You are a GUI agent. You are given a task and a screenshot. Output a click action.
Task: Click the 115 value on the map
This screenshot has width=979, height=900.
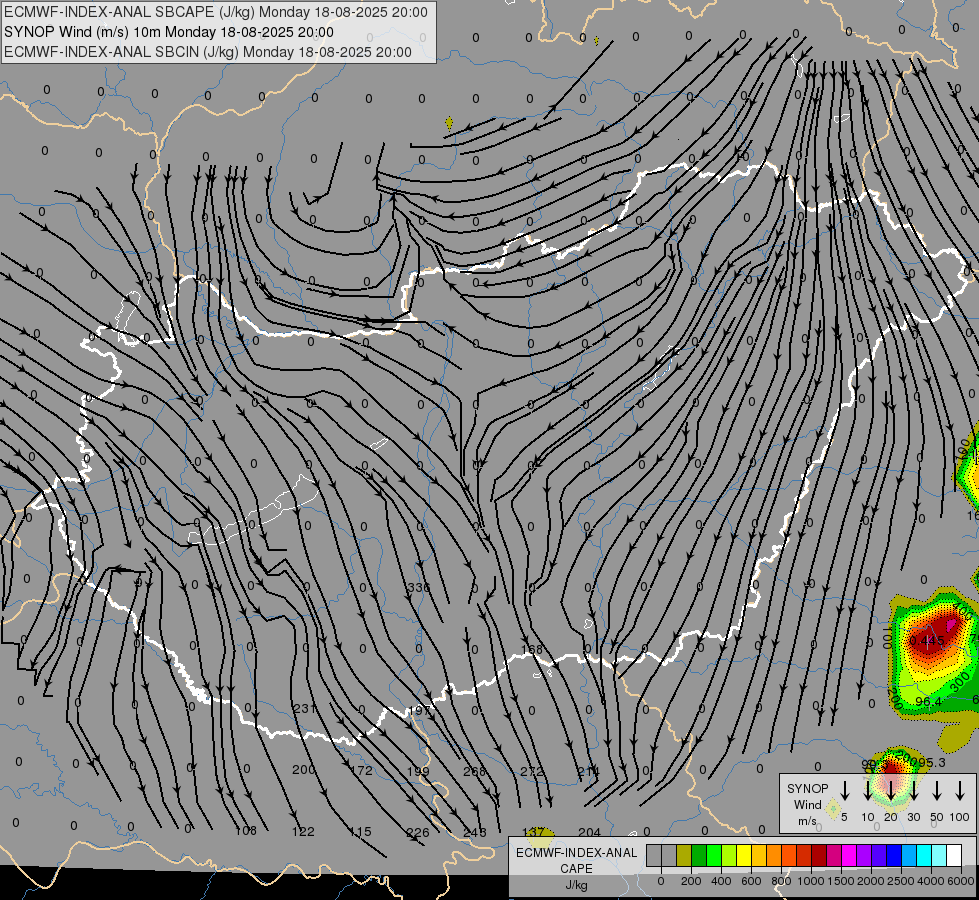pyautogui.click(x=360, y=832)
